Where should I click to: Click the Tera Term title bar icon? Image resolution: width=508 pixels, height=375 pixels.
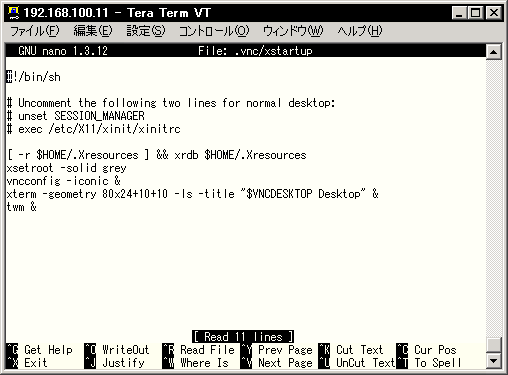(14, 13)
